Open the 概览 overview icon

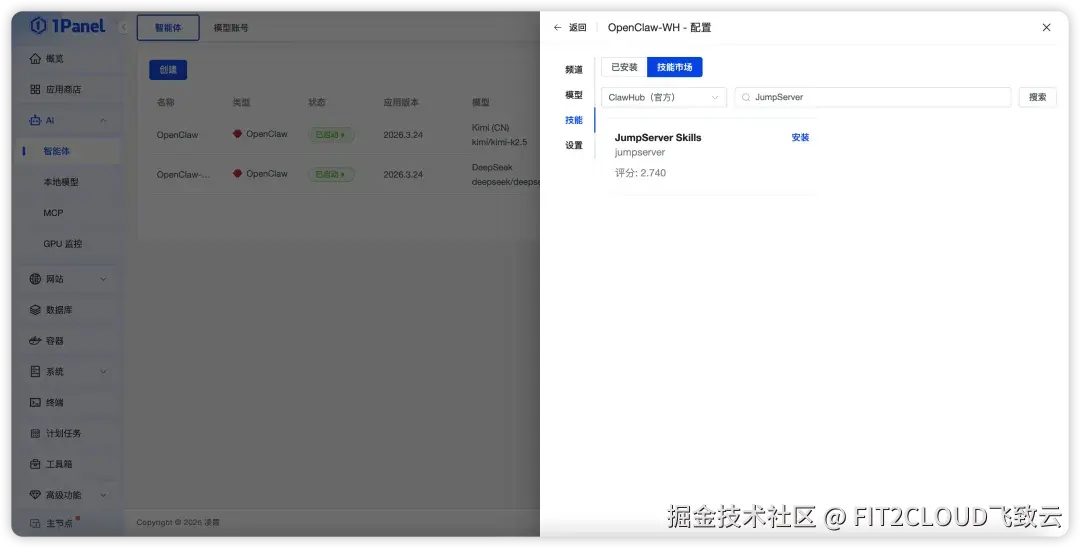(35, 59)
